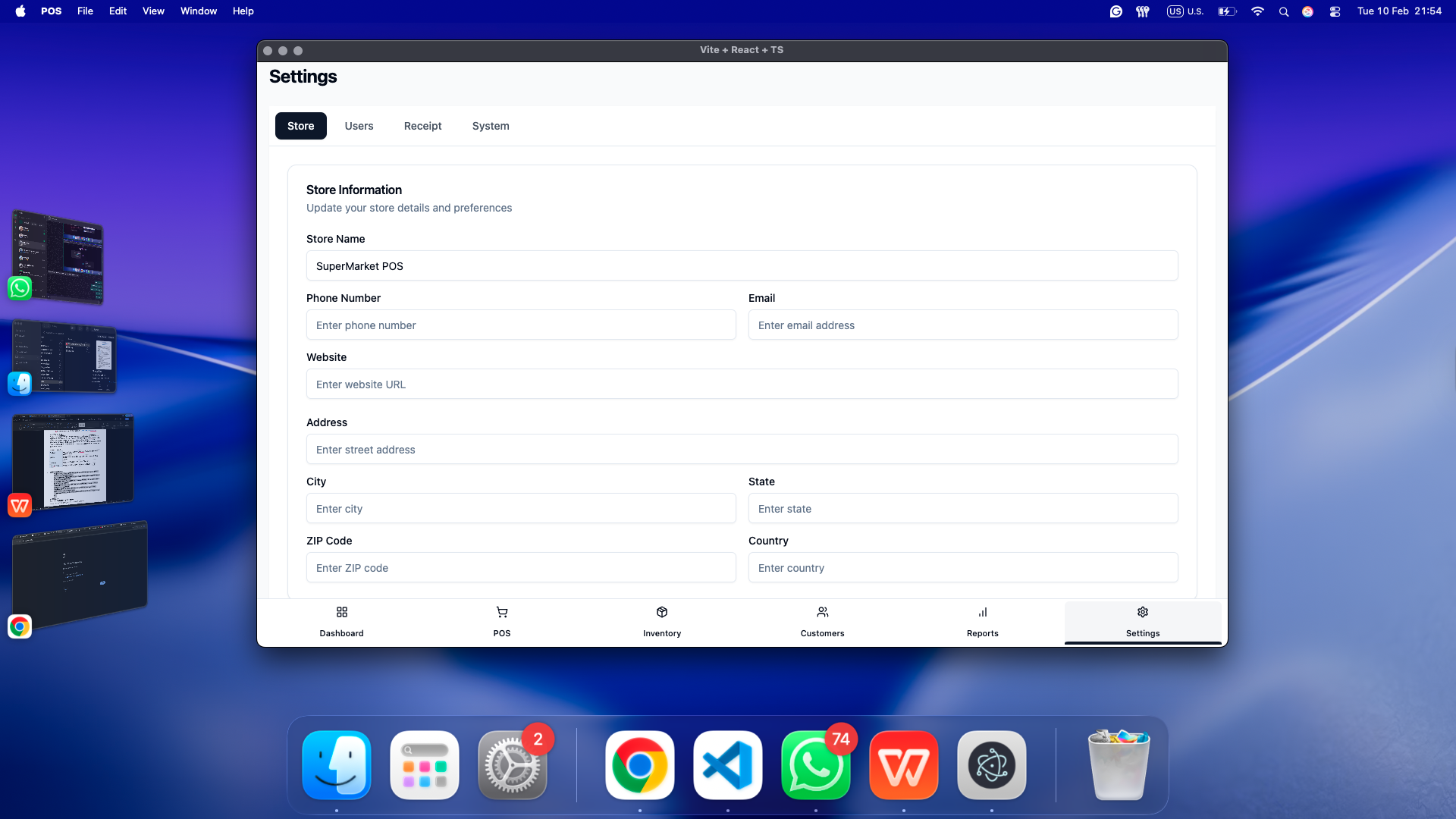View Customers using the people icon
Image resolution: width=1456 pixels, height=819 pixels.
click(822, 621)
